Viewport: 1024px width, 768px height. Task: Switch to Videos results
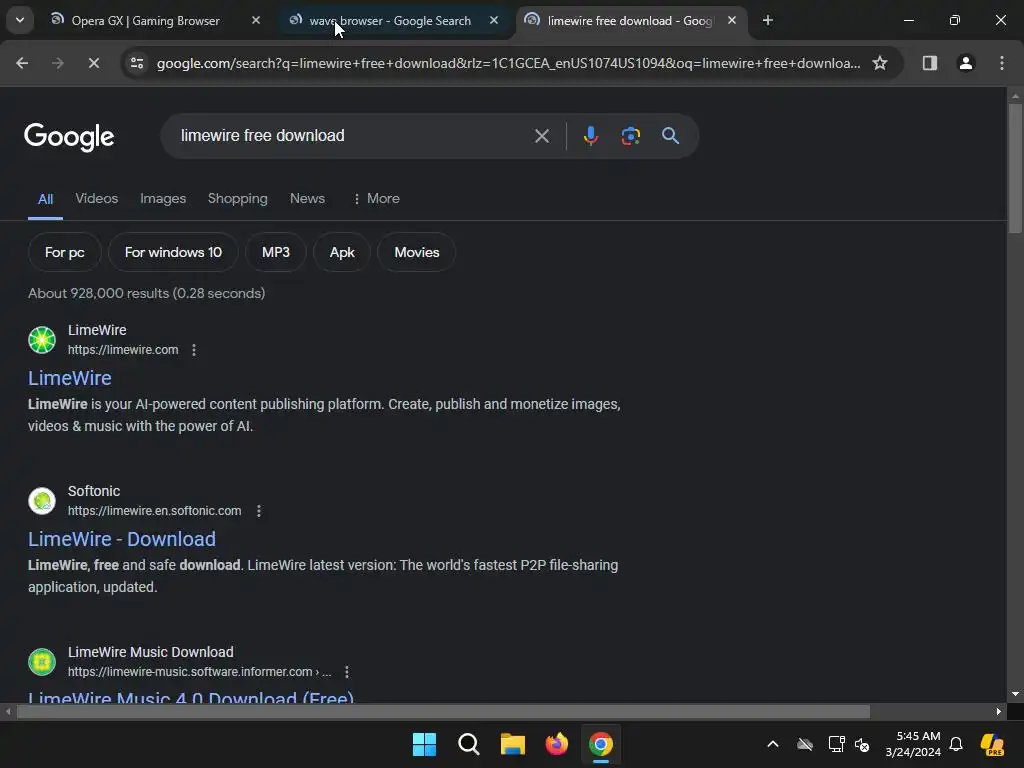click(x=97, y=199)
